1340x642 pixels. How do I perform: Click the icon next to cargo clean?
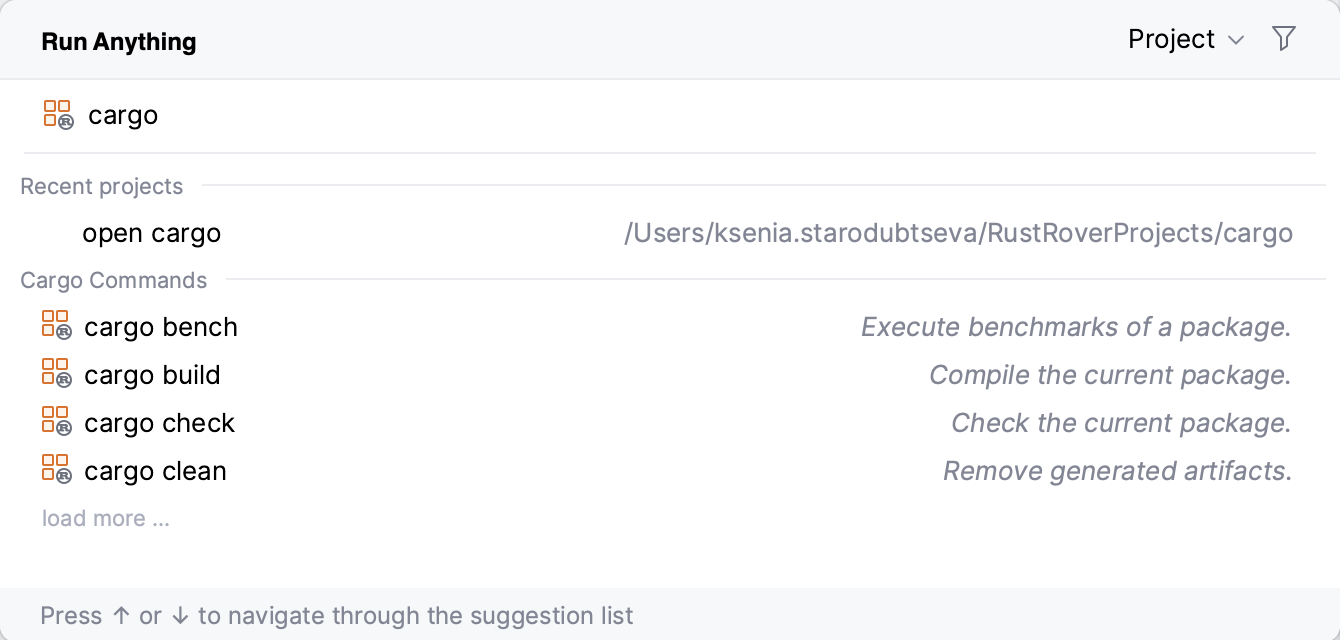56,470
